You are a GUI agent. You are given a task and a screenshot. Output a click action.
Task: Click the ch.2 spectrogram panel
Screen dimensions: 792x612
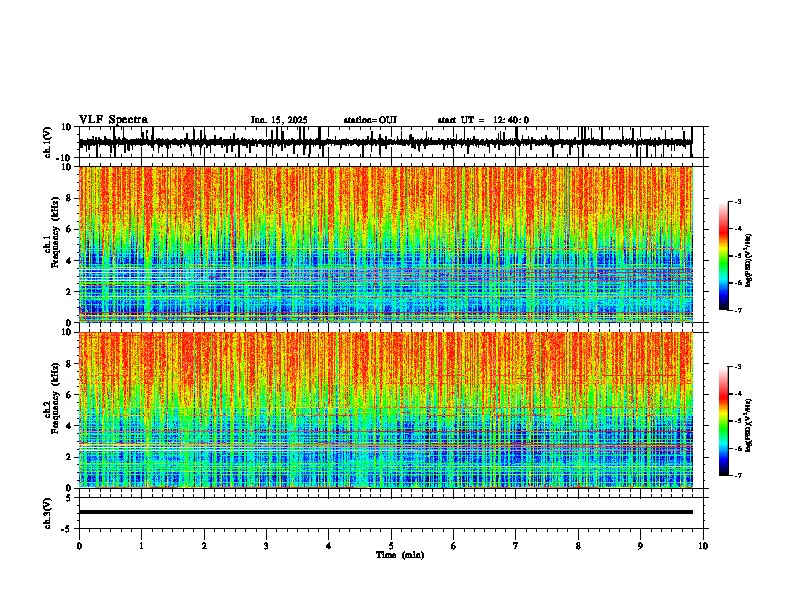pos(386,410)
